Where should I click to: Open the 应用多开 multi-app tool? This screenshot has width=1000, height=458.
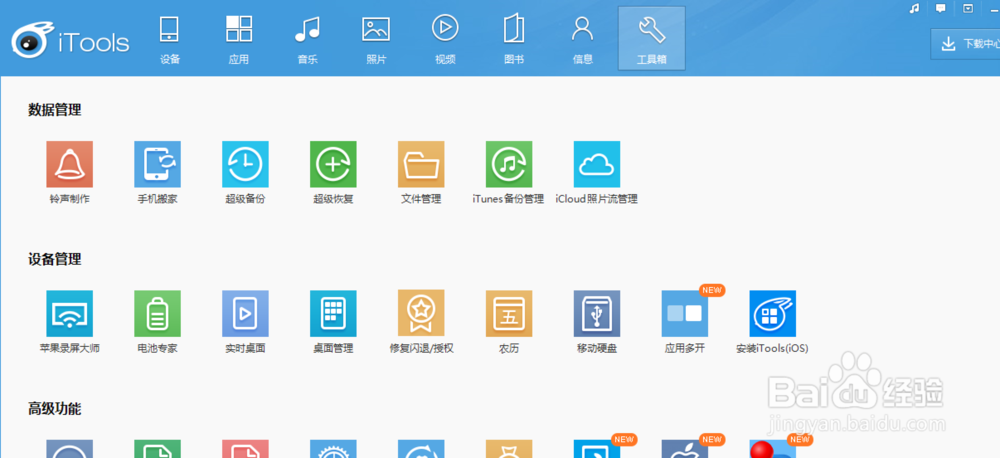685,314
